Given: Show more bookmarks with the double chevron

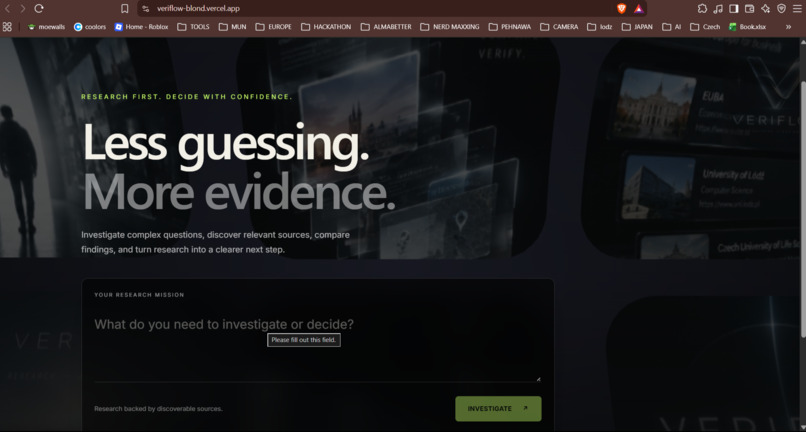Looking at the screenshot, I should coord(788,27).
